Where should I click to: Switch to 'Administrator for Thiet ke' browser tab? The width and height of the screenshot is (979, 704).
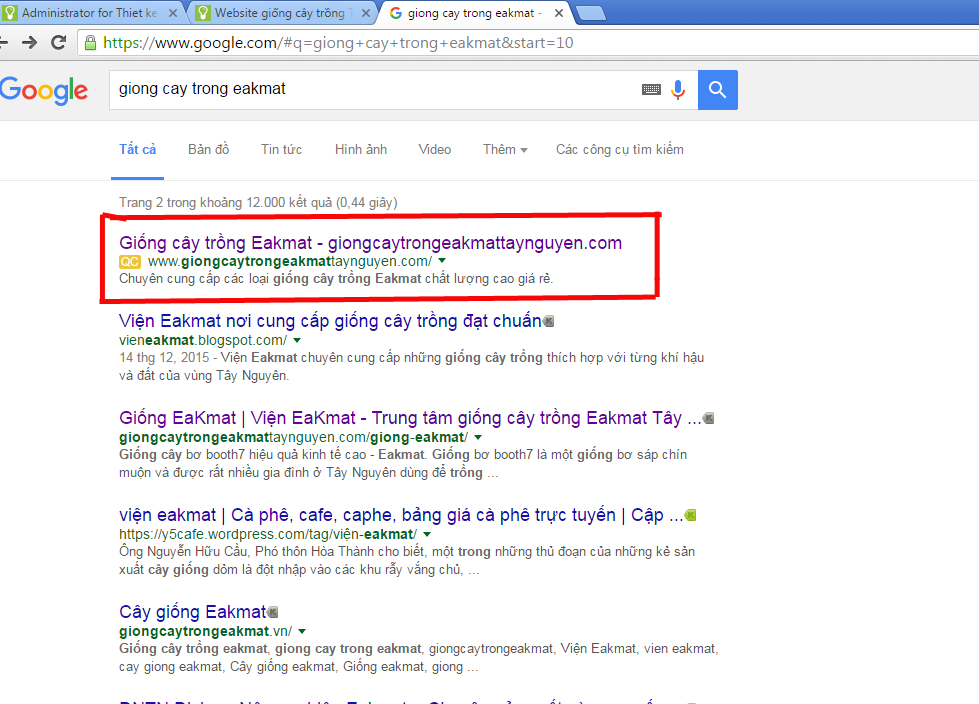click(x=89, y=13)
